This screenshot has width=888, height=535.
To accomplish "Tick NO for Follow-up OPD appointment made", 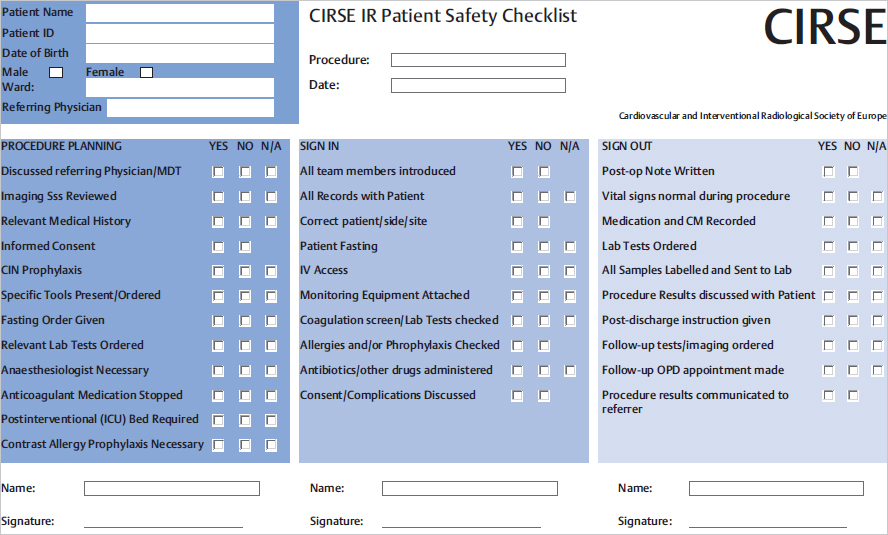I will [x=853, y=371].
